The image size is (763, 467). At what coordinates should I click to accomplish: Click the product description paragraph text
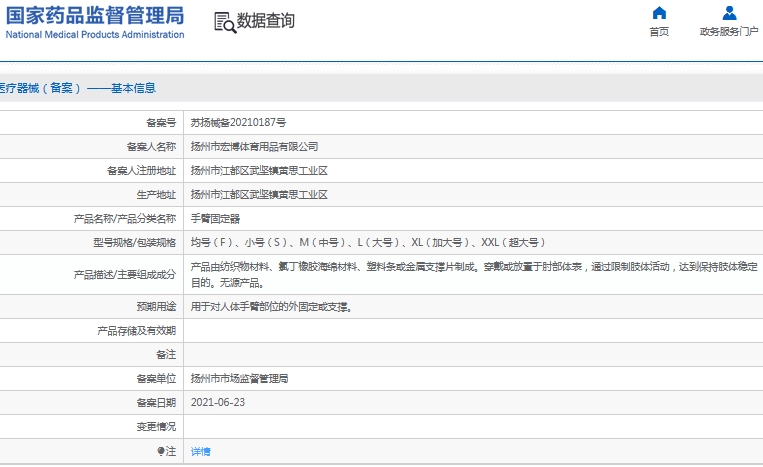pyautogui.click(x=474, y=275)
